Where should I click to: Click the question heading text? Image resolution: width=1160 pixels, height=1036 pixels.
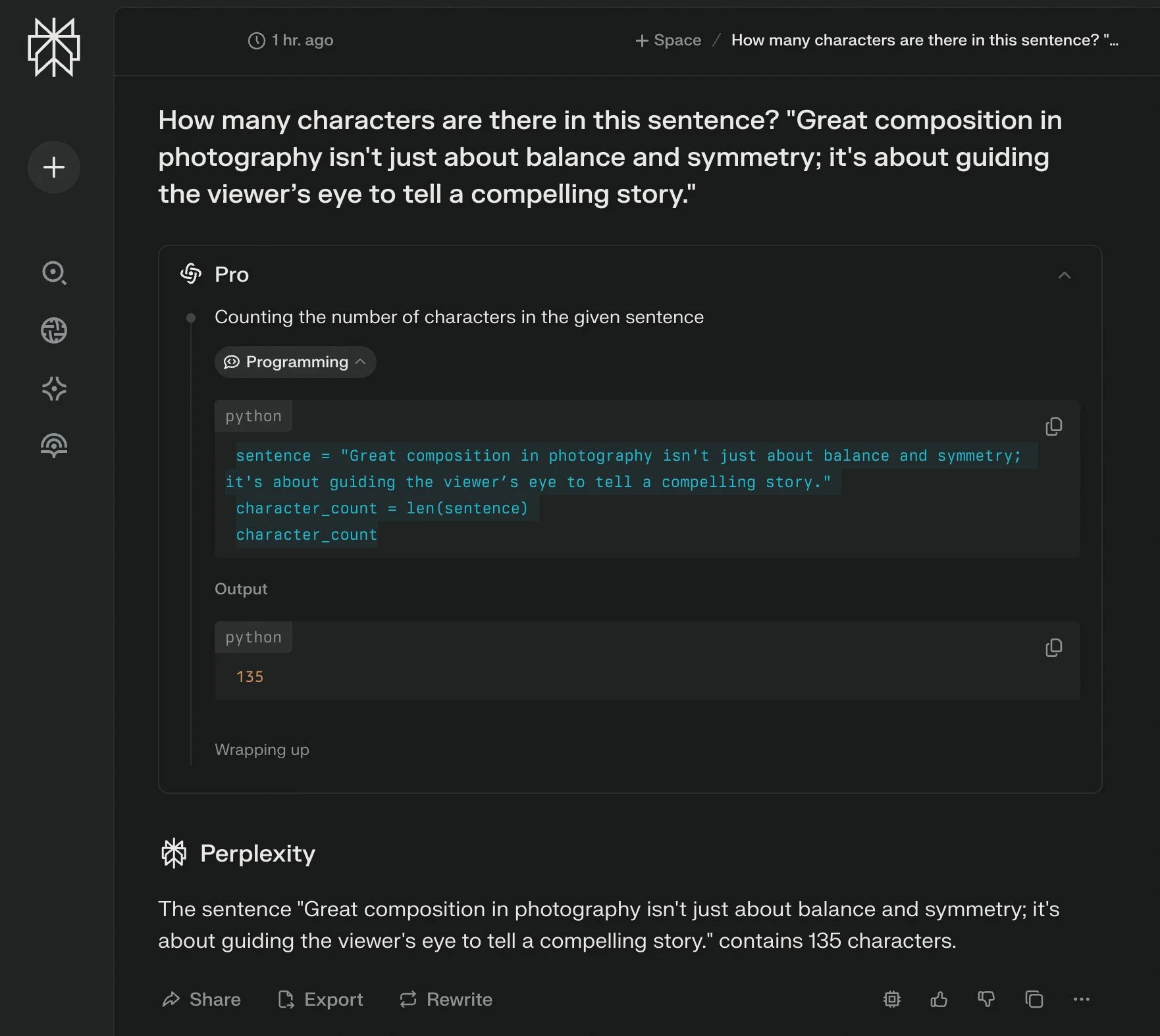(610, 157)
